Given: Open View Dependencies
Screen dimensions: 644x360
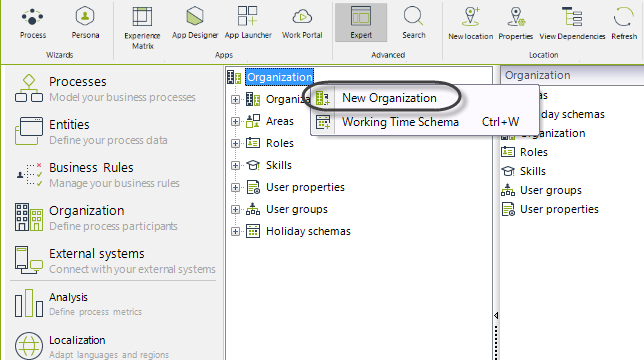Looking at the screenshot, I should click(572, 24).
